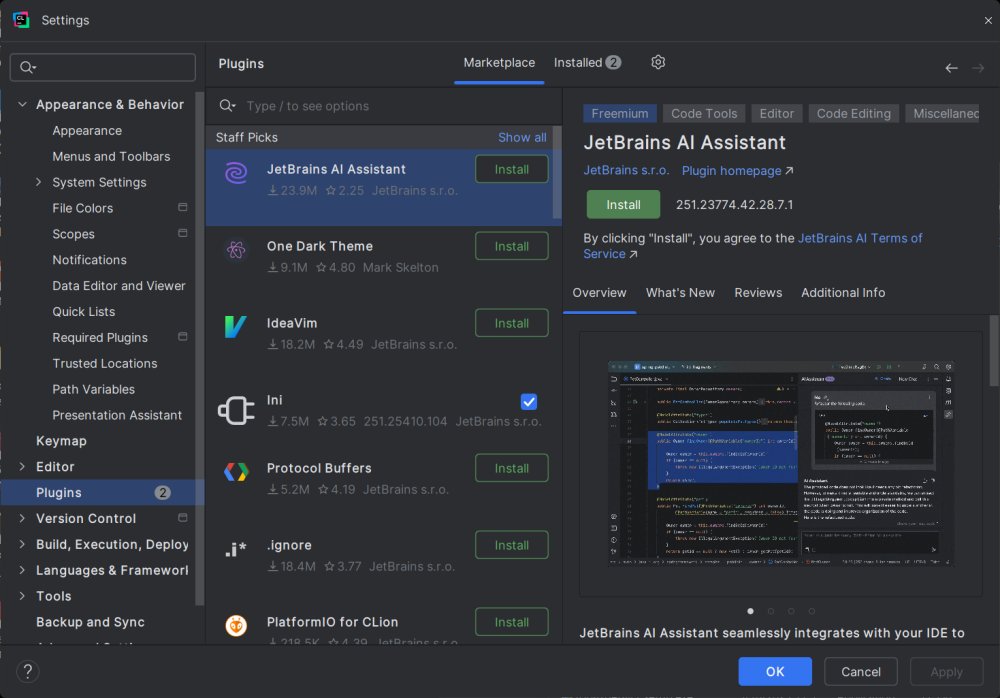Install PlatformIO for CLion plugin
This screenshot has width=1000, height=698.
[x=511, y=622]
